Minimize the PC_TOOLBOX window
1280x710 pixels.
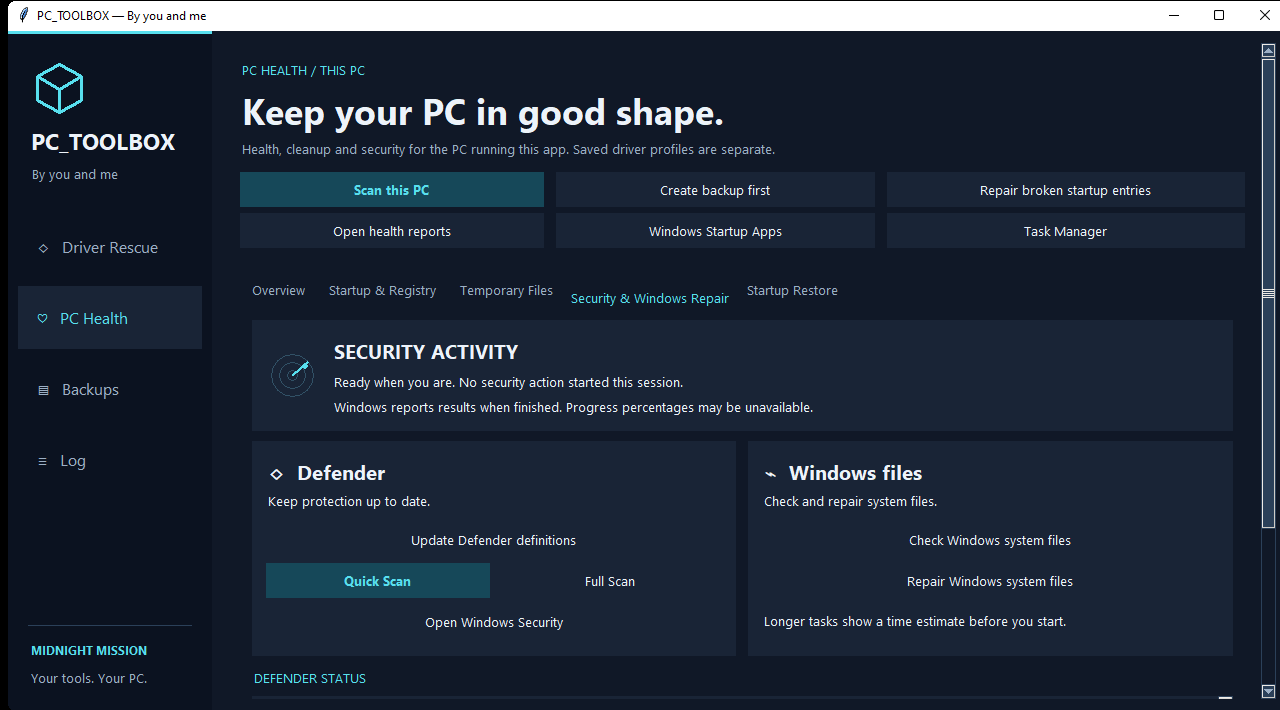click(1173, 15)
